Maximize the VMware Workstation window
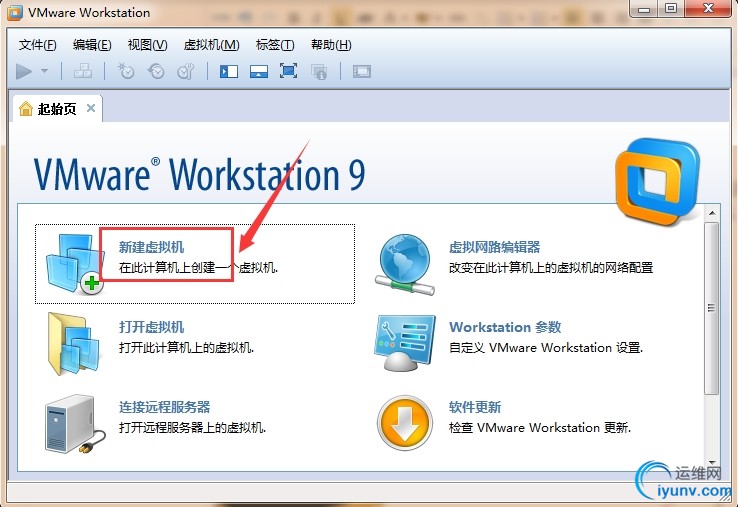The width and height of the screenshot is (738, 507). 671,9
